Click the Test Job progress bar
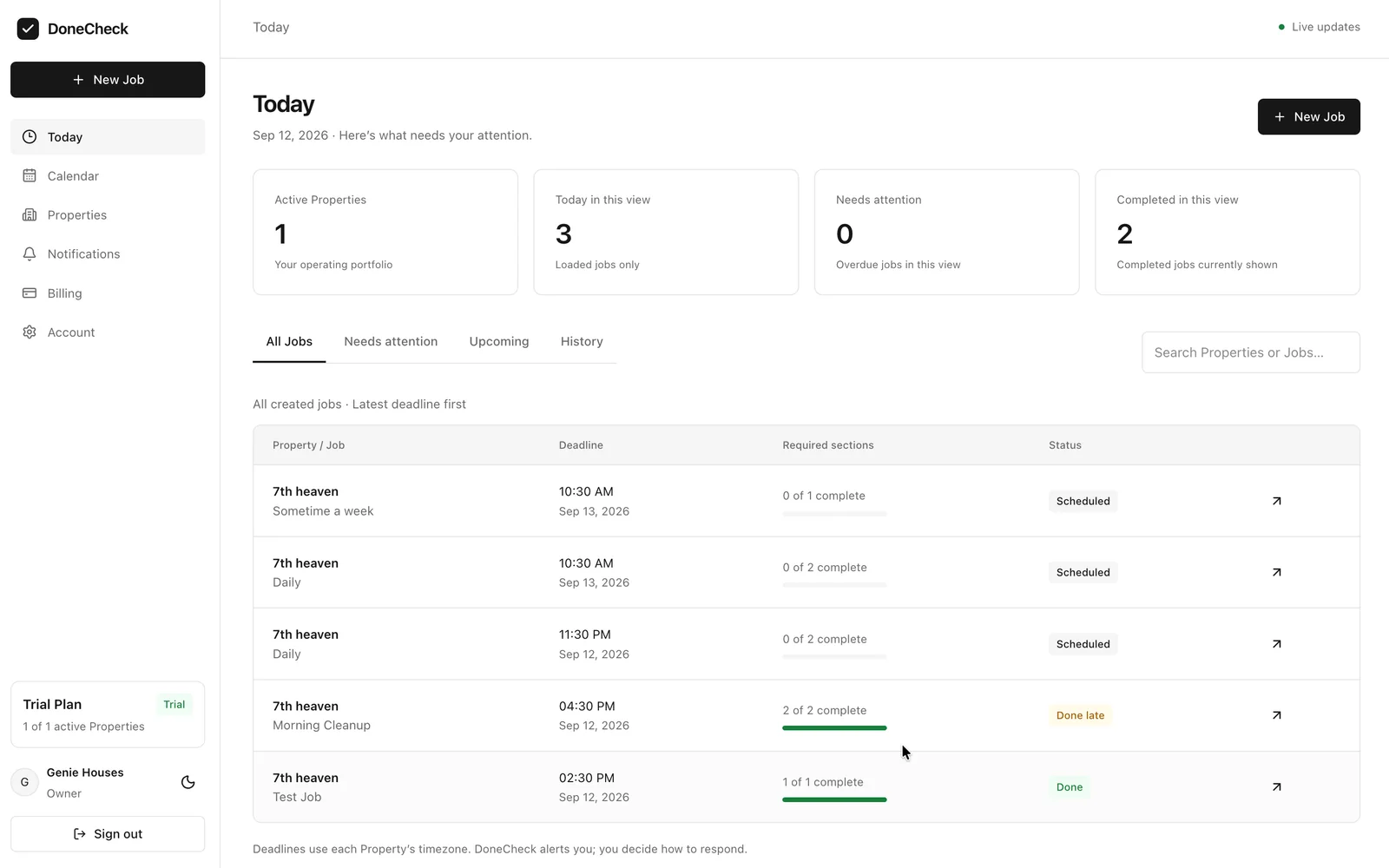 [834, 799]
